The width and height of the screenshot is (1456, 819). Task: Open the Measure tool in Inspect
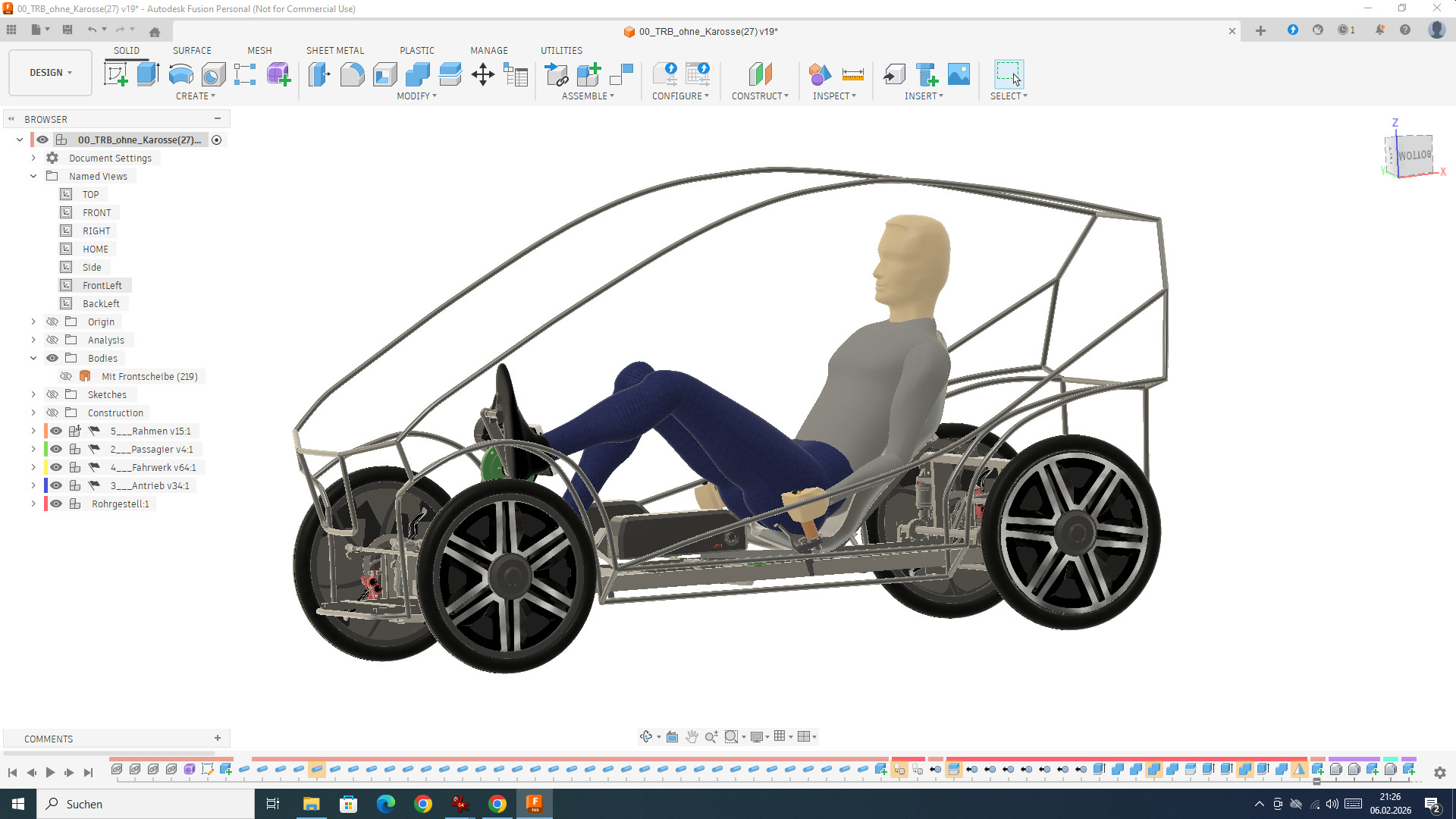point(852,74)
